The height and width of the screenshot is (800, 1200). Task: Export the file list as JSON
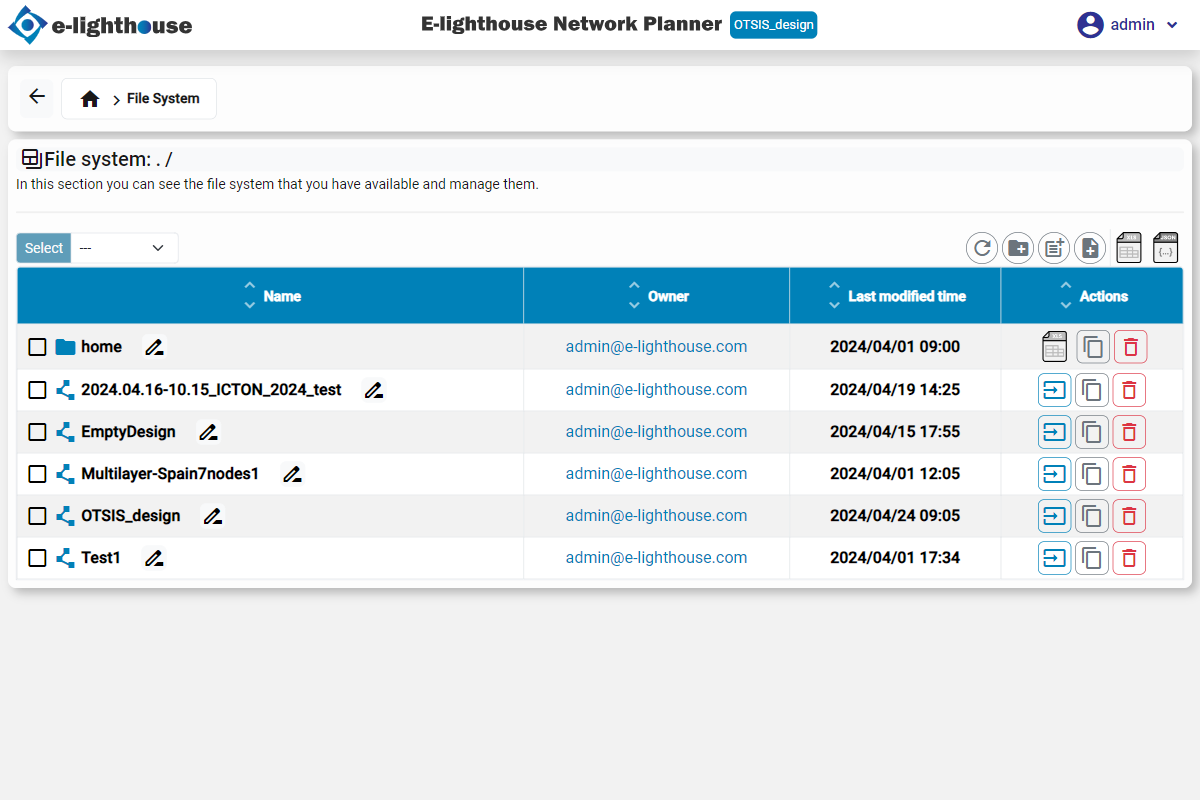pos(1165,247)
